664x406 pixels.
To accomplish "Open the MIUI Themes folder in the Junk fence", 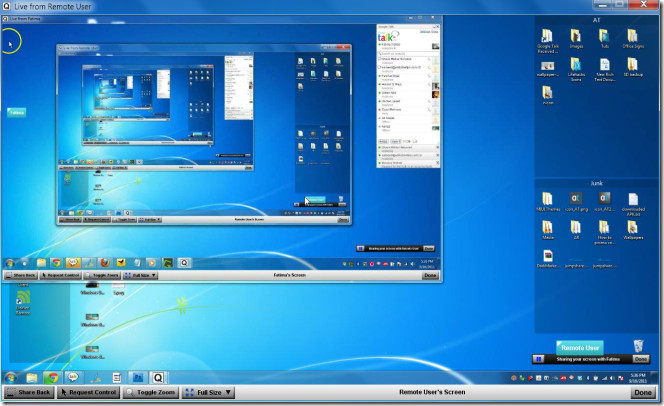I will pos(548,202).
